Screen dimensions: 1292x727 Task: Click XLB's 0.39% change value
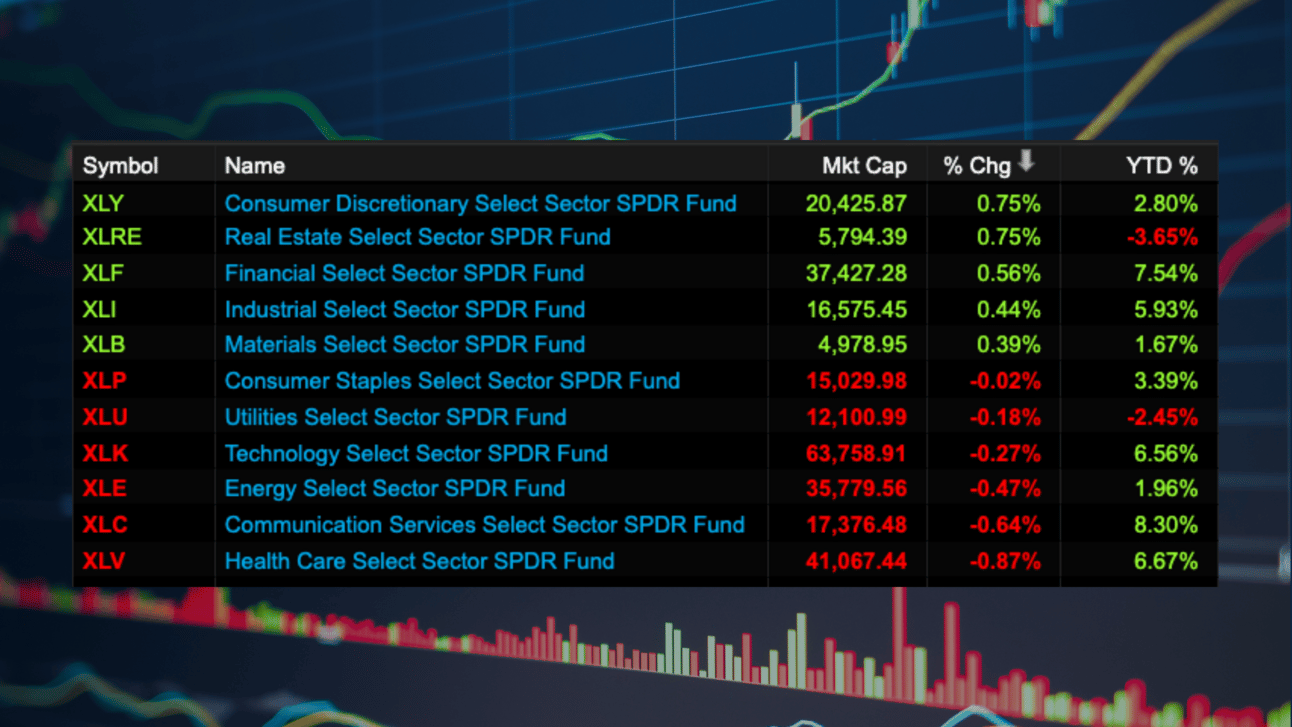[x=1008, y=344]
